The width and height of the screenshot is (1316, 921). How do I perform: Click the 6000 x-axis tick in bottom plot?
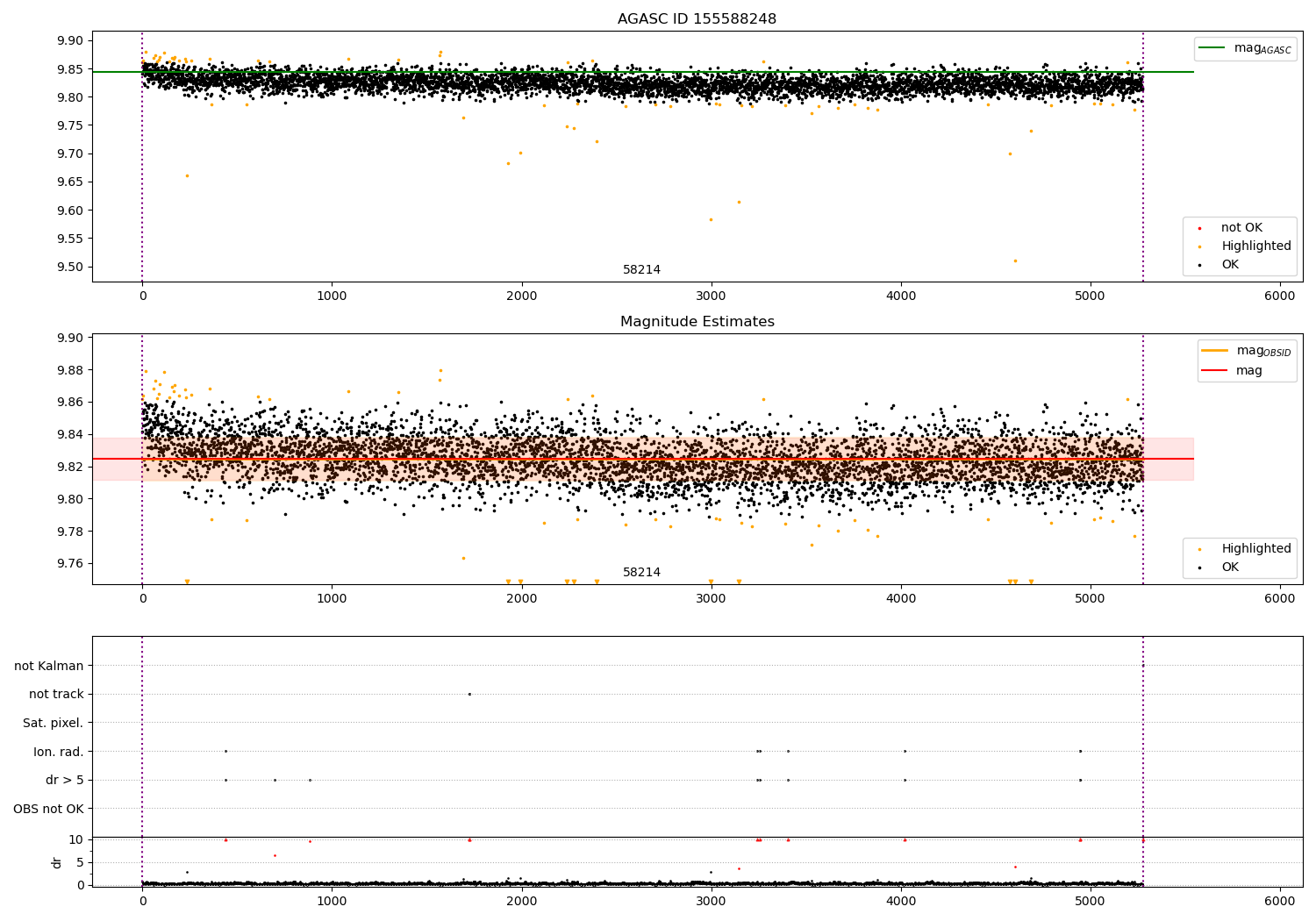pos(1280,901)
